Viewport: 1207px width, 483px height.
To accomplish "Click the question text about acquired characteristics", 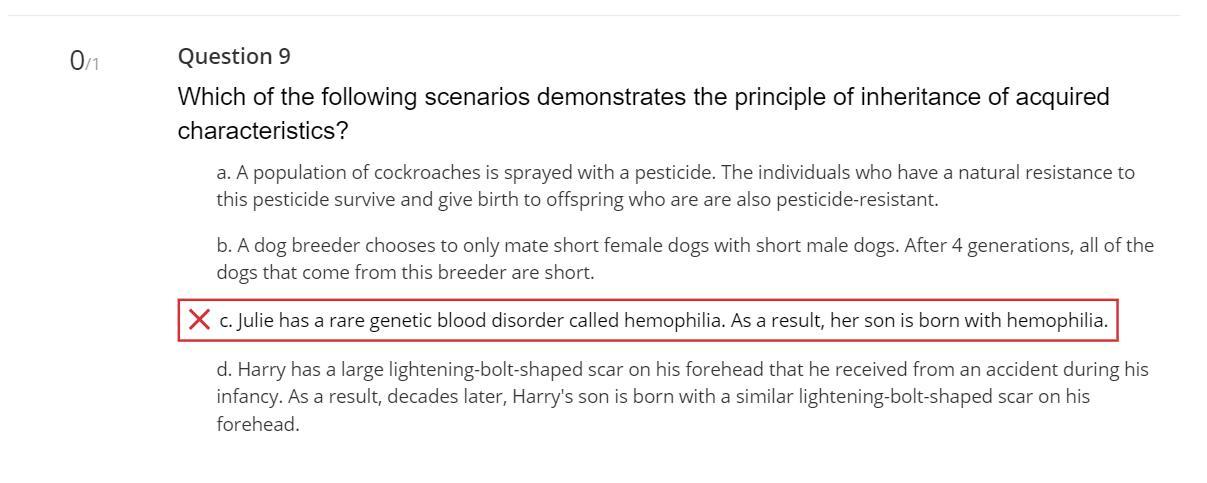I will click(644, 114).
